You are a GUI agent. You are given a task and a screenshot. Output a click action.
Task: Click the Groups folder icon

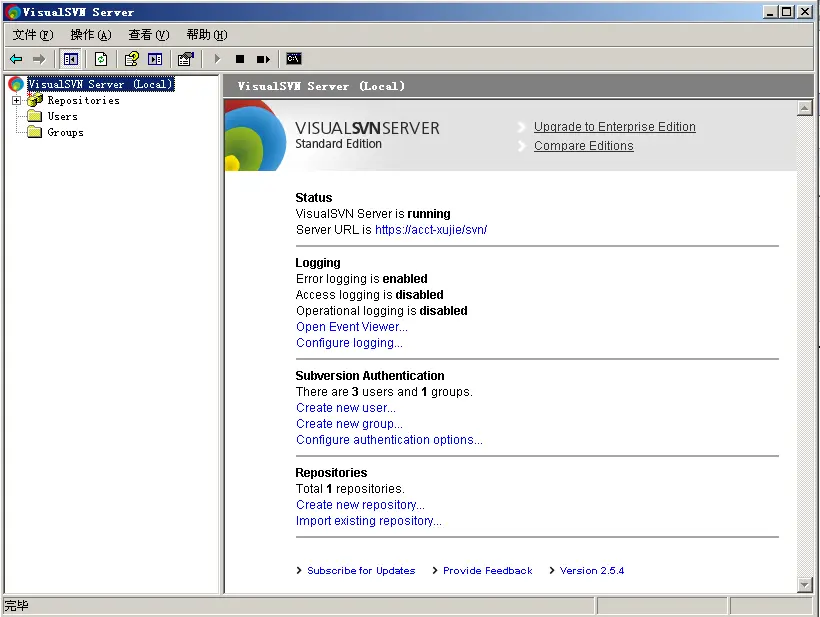35,132
